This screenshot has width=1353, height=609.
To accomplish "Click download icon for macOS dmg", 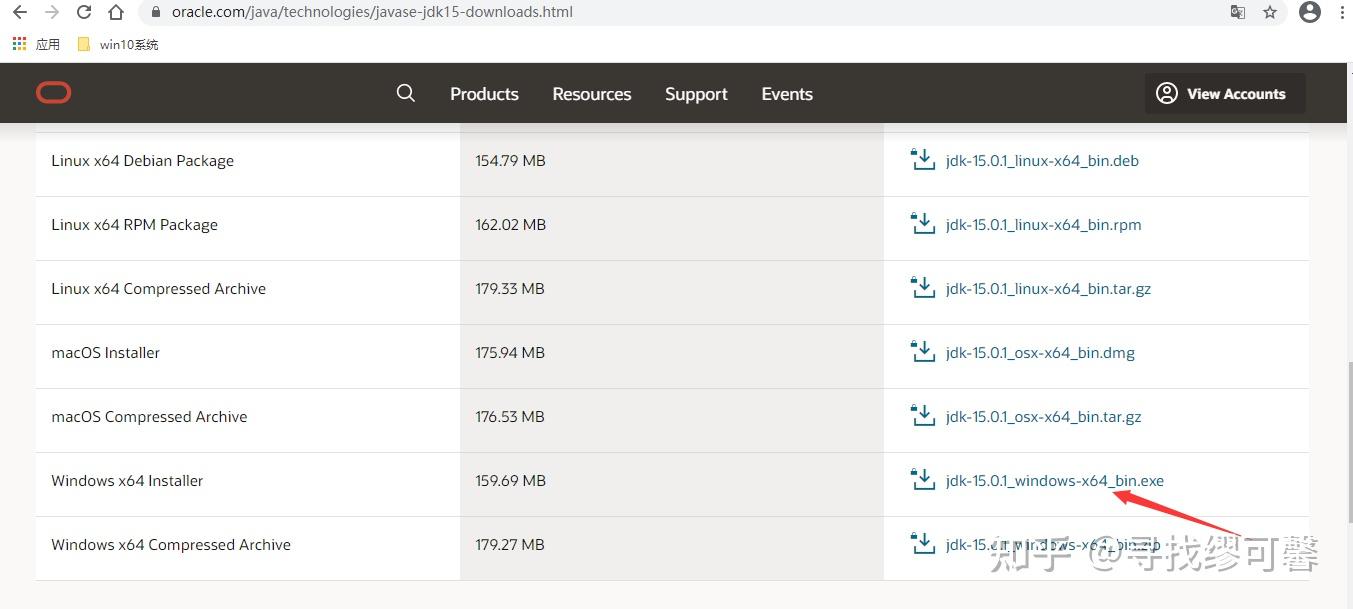I will [x=922, y=351].
